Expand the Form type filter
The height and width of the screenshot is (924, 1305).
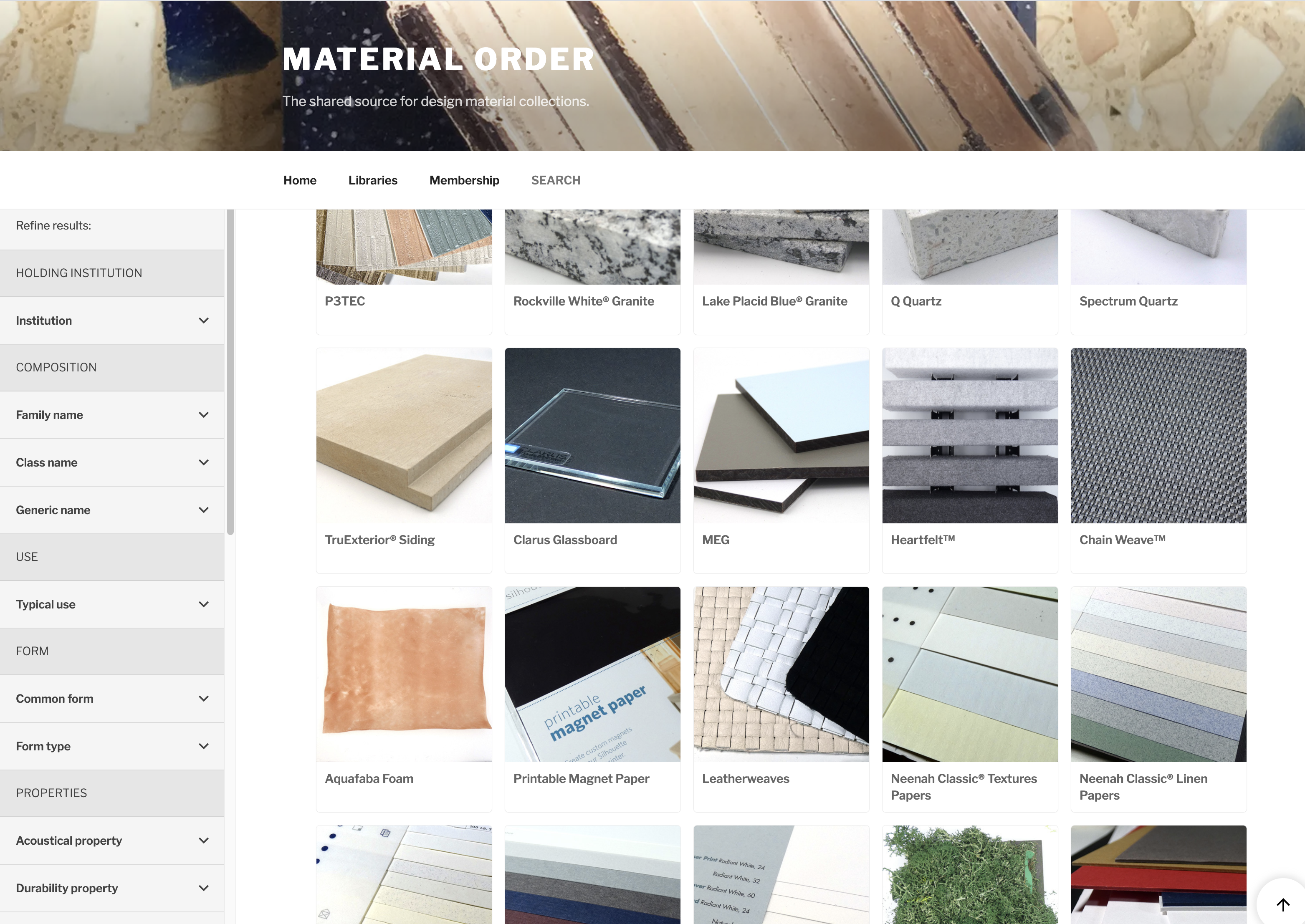coord(112,746)
